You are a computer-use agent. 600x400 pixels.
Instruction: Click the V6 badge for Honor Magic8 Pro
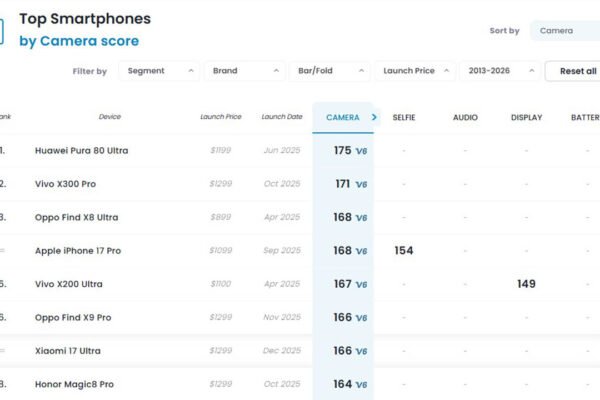[x=361, y=384]
